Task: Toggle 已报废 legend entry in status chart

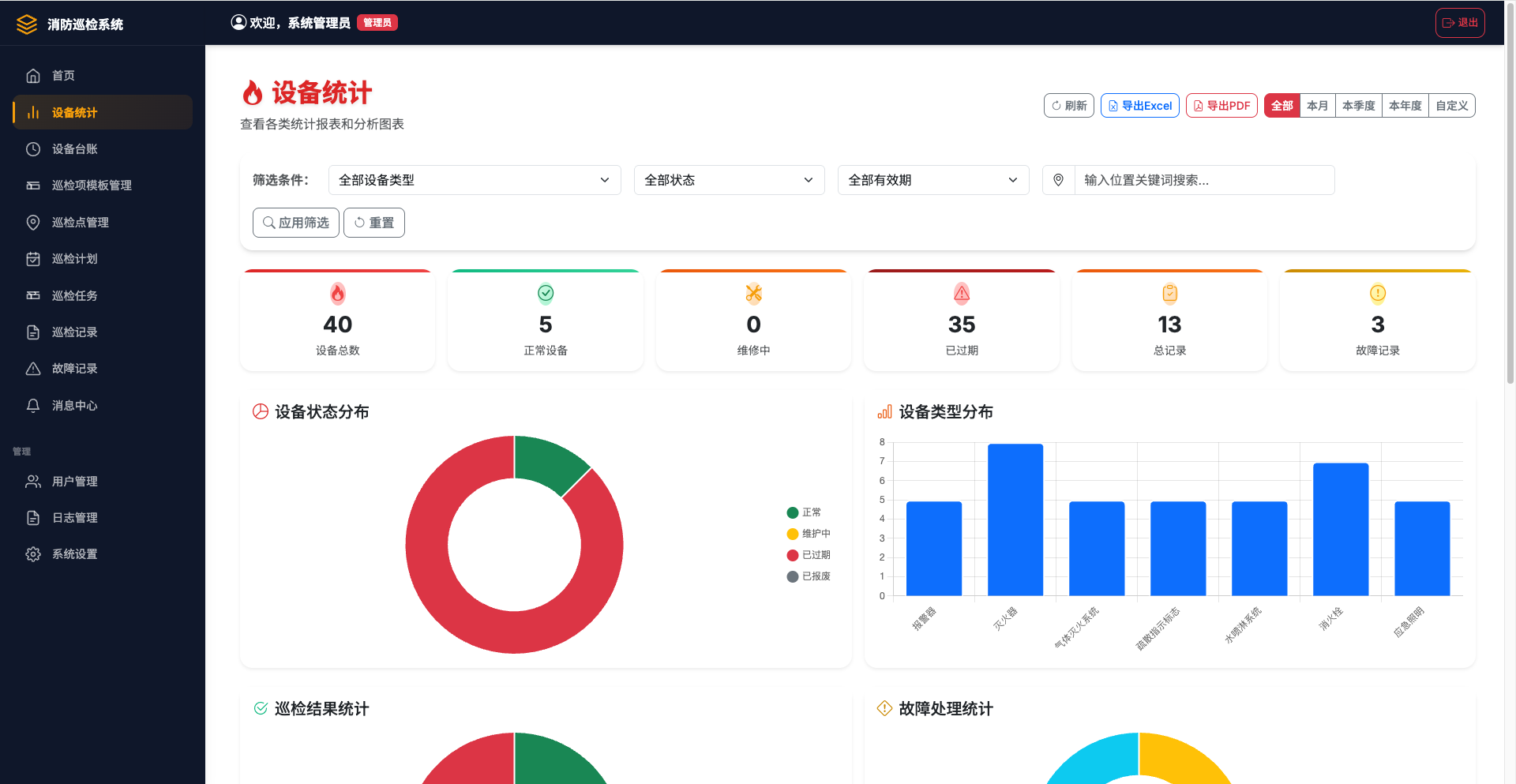Action: [809, 576]
